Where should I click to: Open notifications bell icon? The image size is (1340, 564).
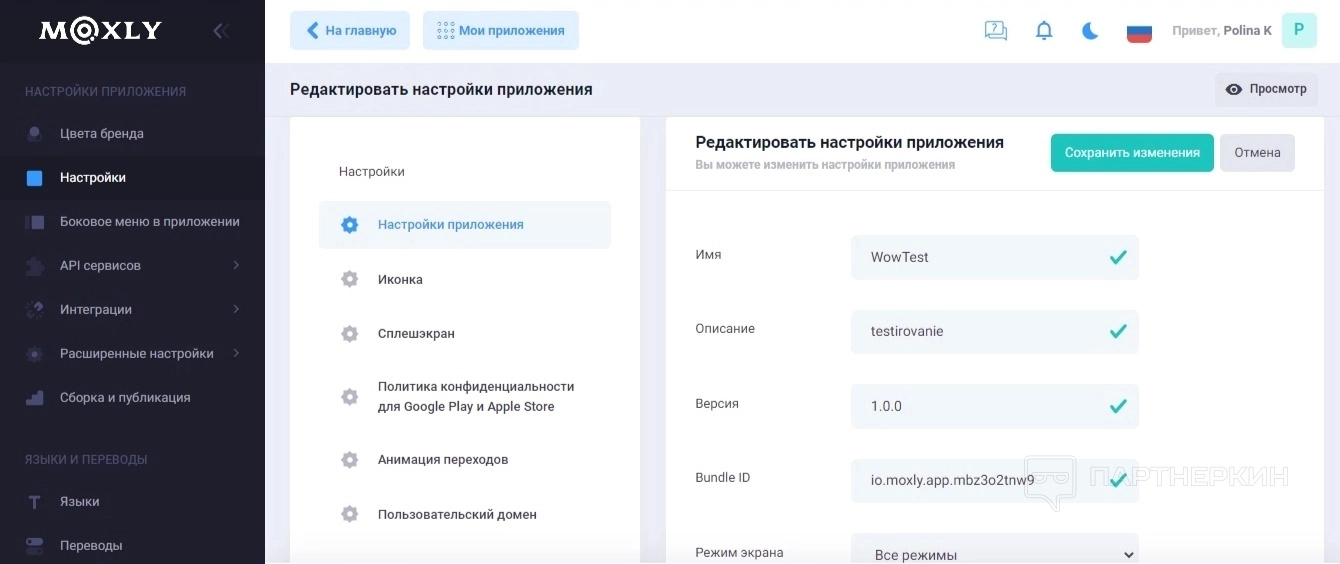click(1044, 31)
